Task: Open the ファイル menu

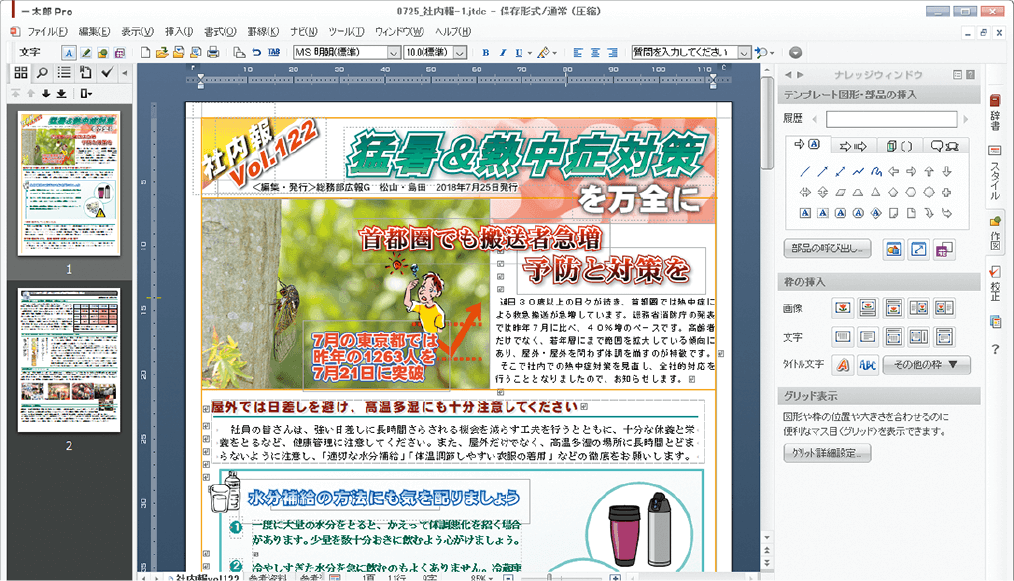Action: click(47, 32)
